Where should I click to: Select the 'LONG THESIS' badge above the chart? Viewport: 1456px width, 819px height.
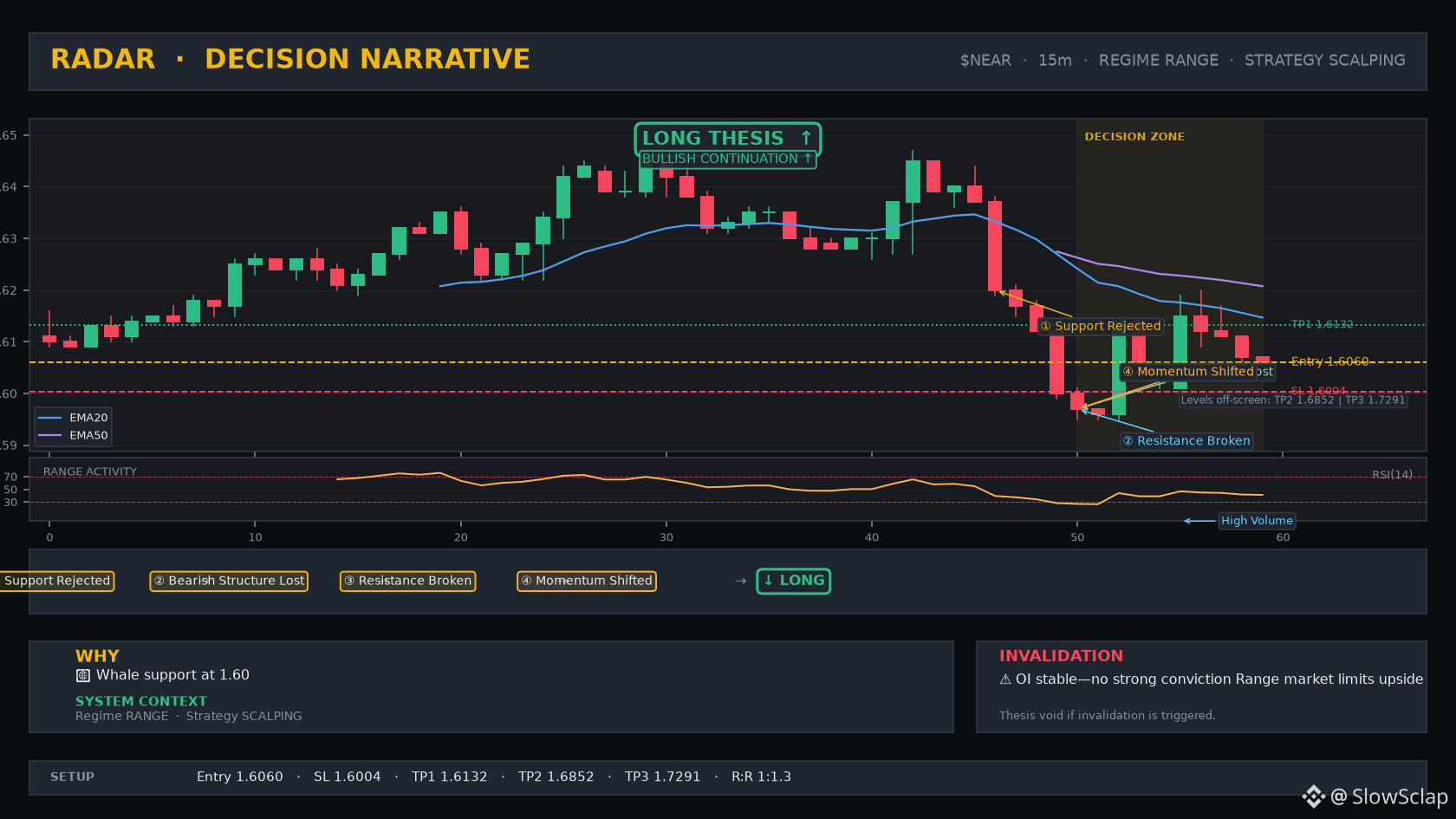pos(727,139)
